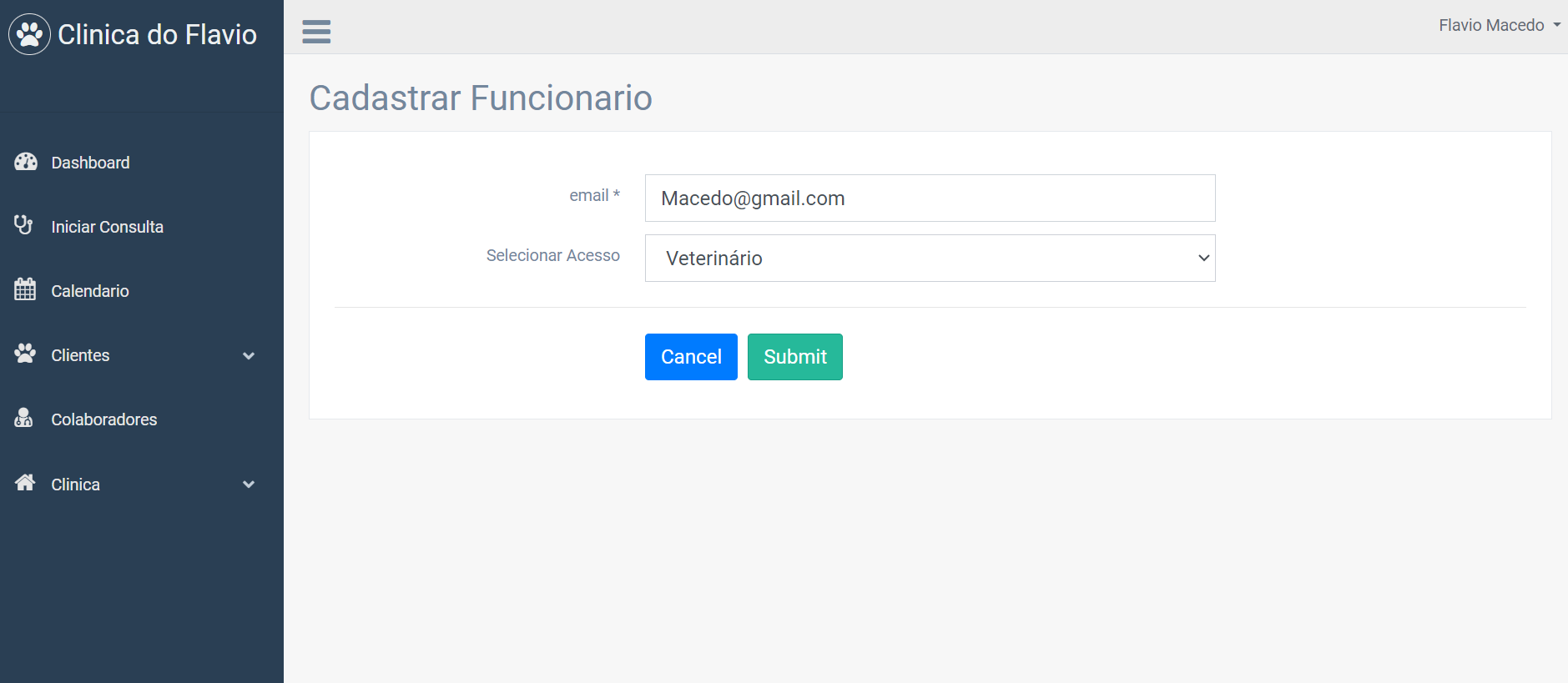Click the Dashboard gauge icon
The height and width of the screenshot is (683, 1568).
click(x=26, y=162)
